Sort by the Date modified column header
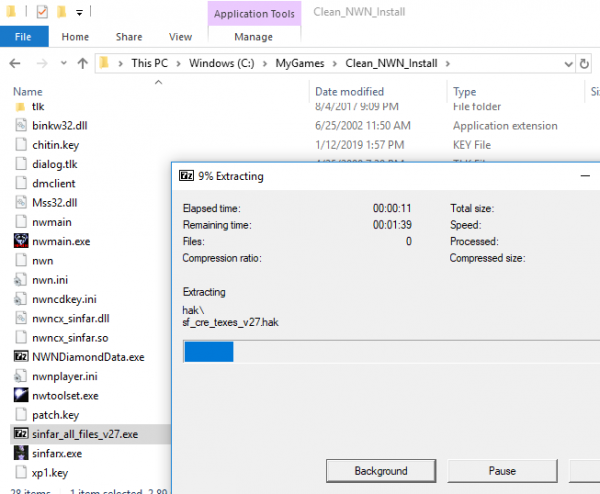 pyautogui.click(x=349, y=92)
